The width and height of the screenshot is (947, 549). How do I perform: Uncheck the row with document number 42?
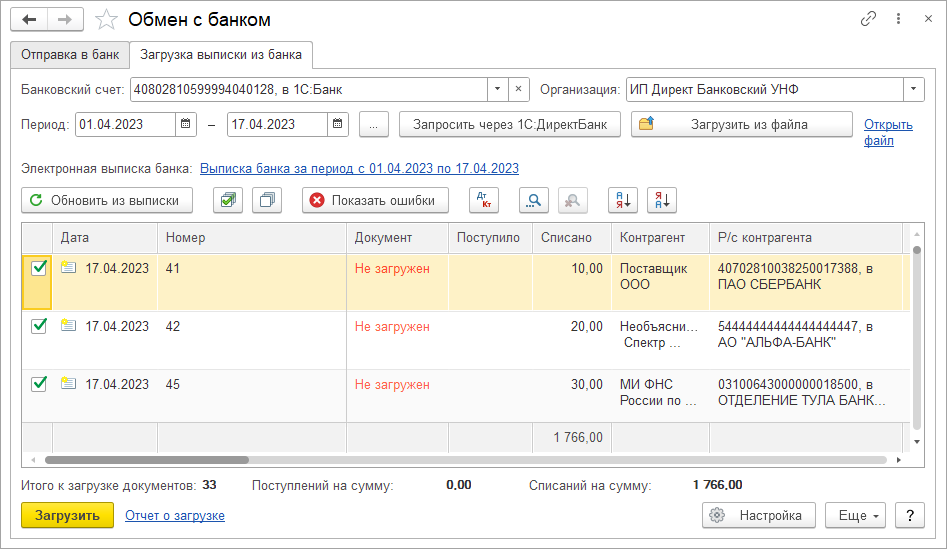(x=39, y=326)
